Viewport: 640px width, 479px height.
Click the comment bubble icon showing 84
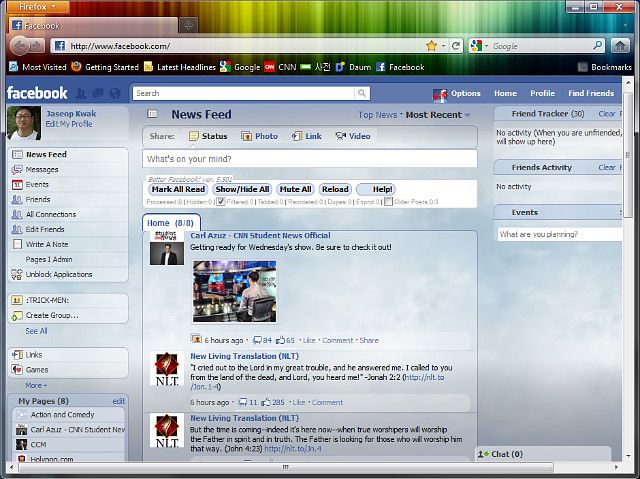(257, 340)
